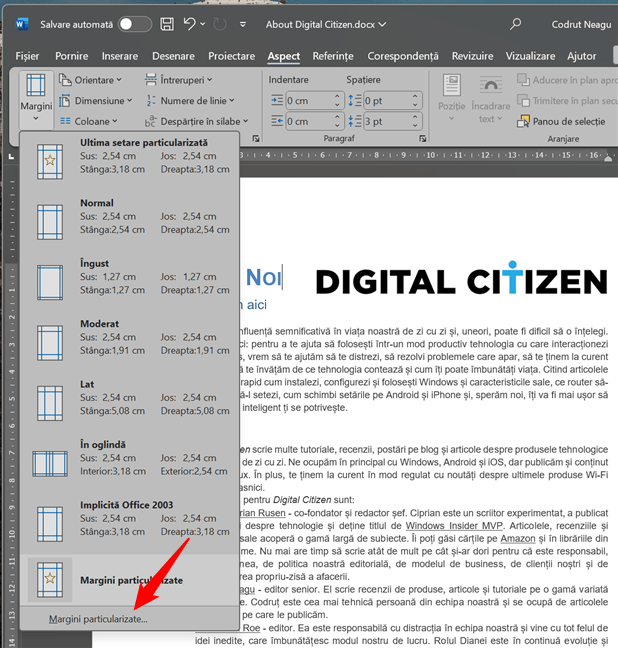Switch to the Ajutor tab
The image size is (618, 648).
point(582,56)
